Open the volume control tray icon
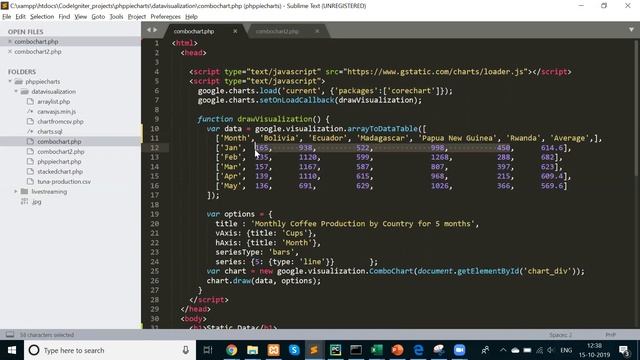Viewport: 640px width, 360px height. point(551,350)
